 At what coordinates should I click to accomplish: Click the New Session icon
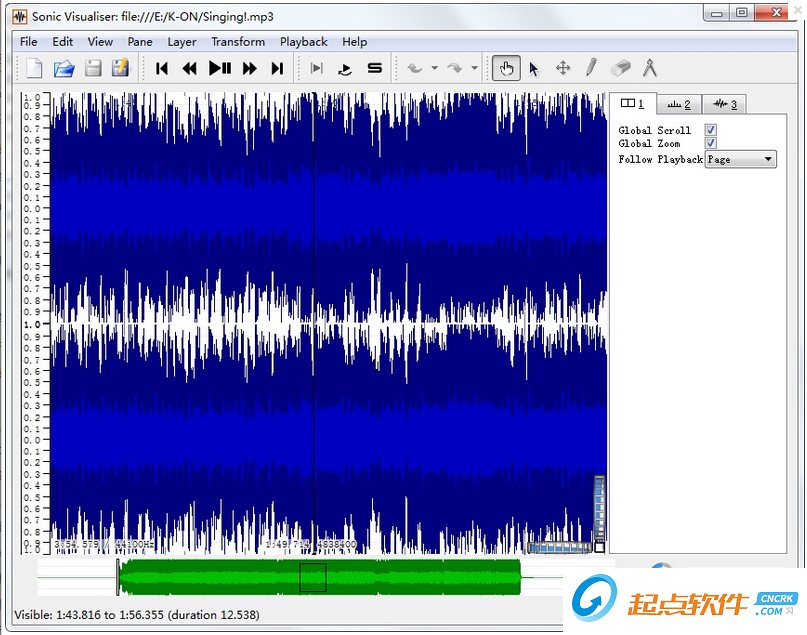(x=35, y=68)
